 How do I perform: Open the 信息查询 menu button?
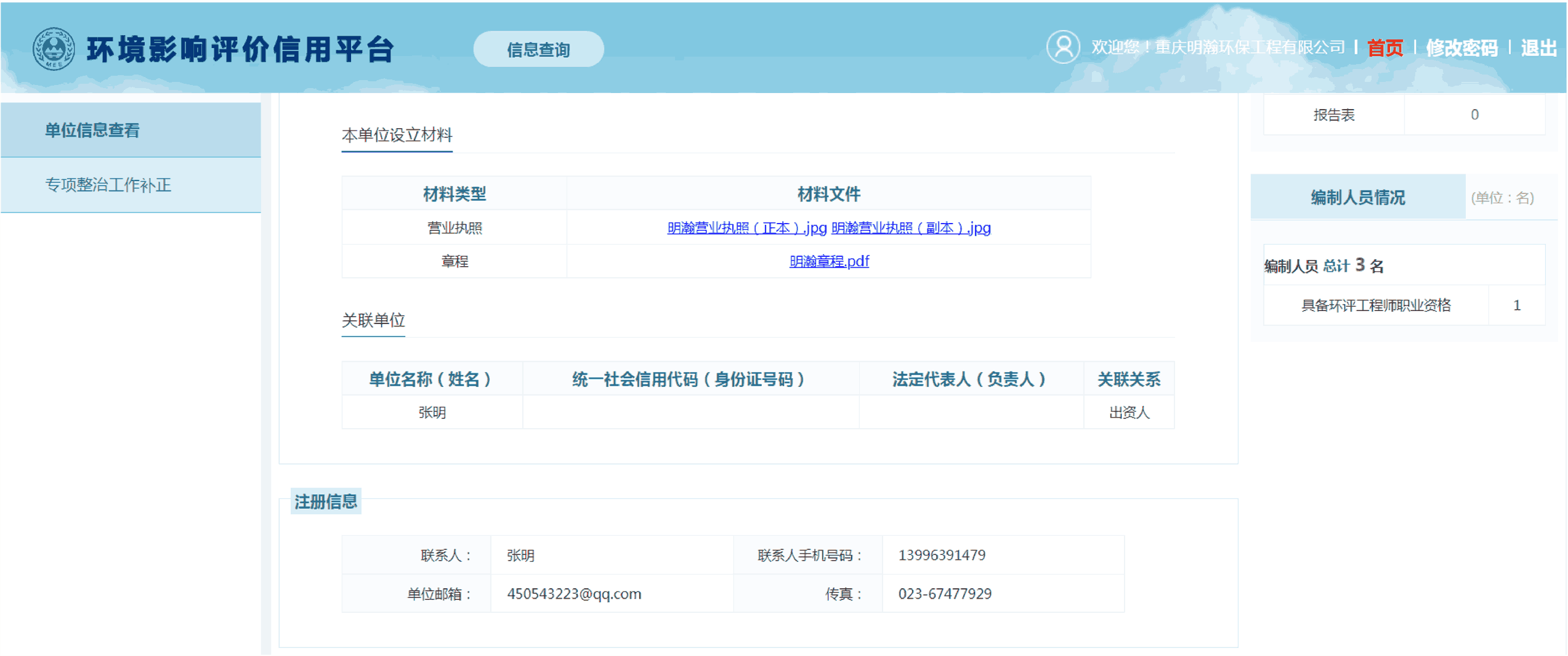538,49
